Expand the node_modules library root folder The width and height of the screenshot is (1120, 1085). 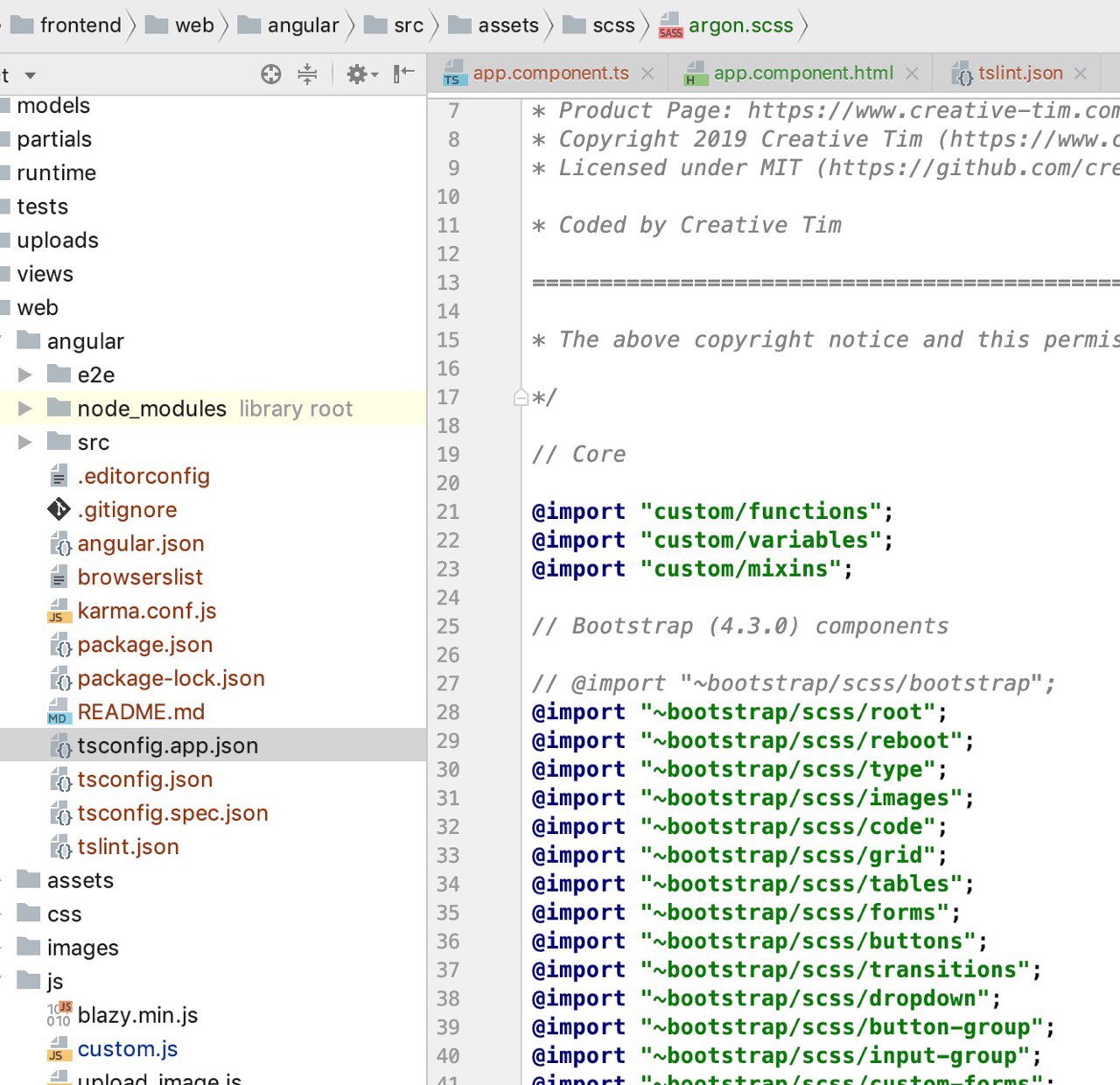pos(25,409)
